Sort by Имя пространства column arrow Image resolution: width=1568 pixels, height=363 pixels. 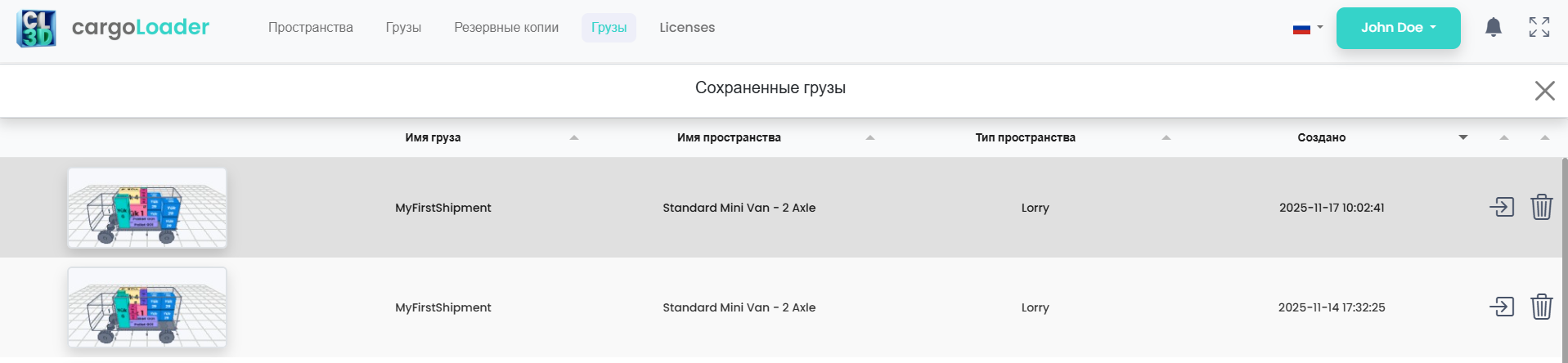[870, 137]
